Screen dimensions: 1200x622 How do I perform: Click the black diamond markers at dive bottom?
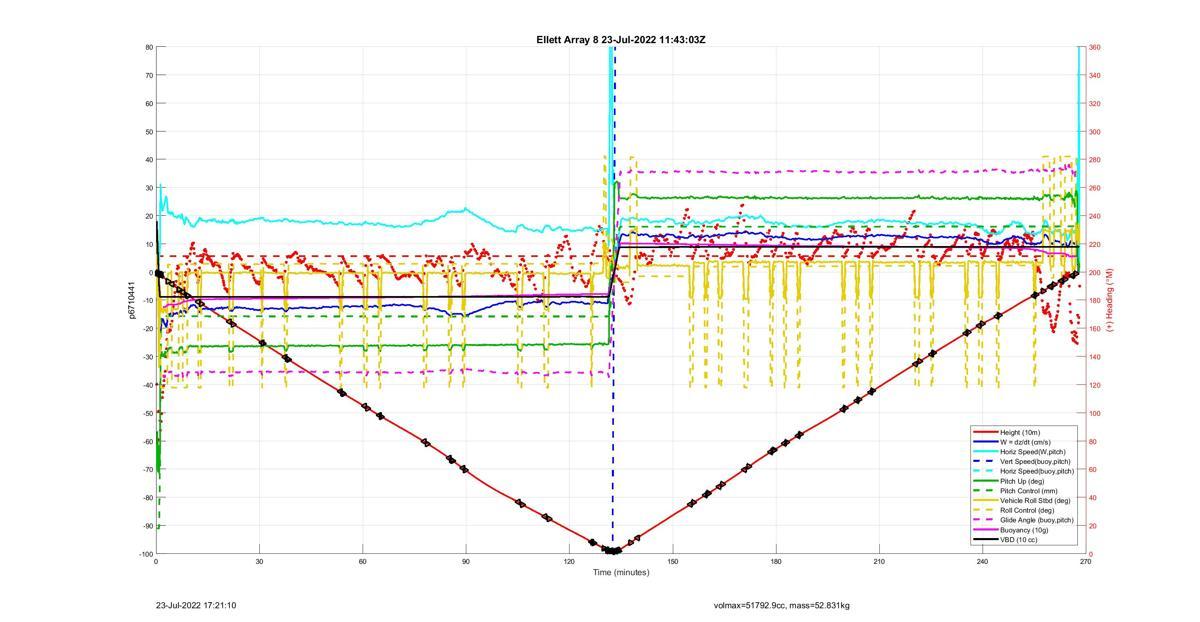(612, 550)
